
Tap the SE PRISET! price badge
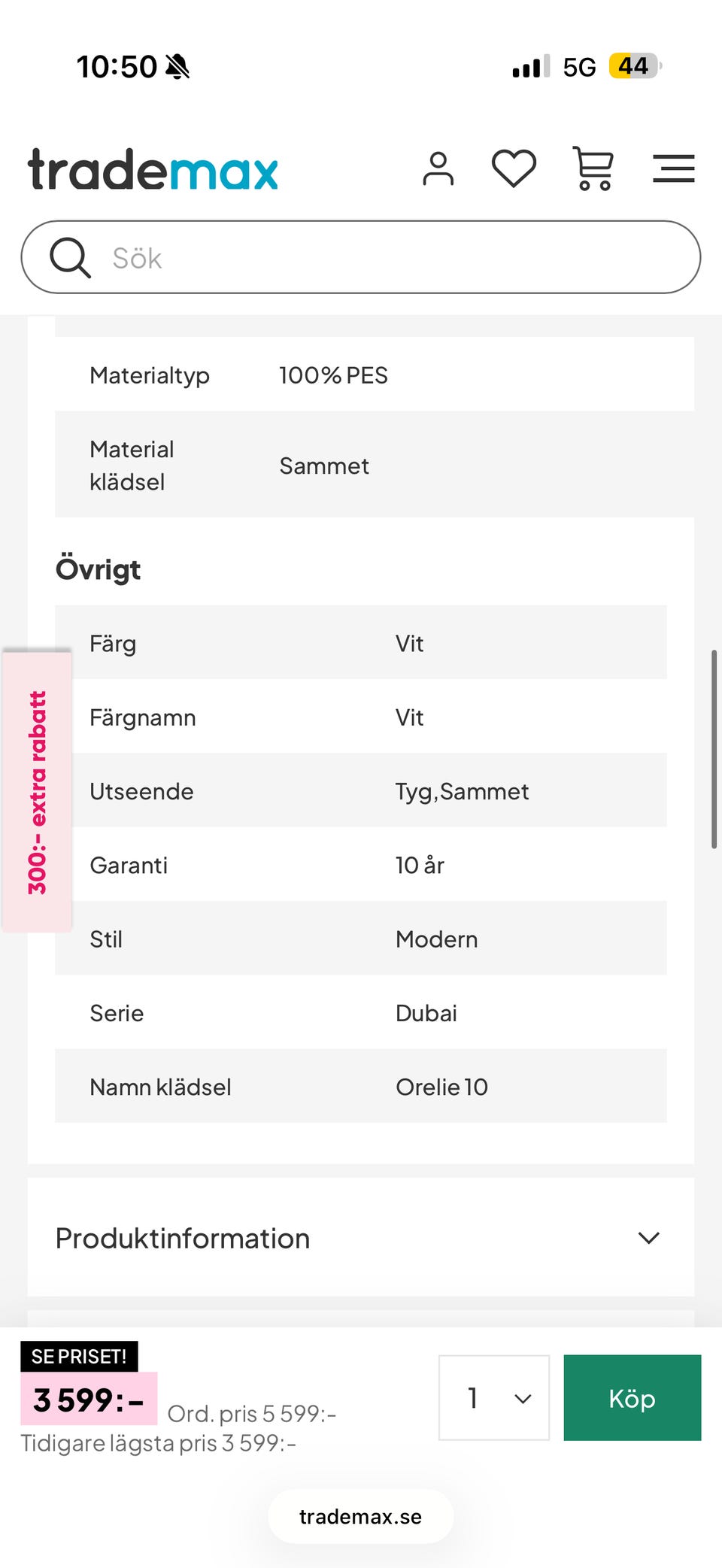tap(79, 1357)
